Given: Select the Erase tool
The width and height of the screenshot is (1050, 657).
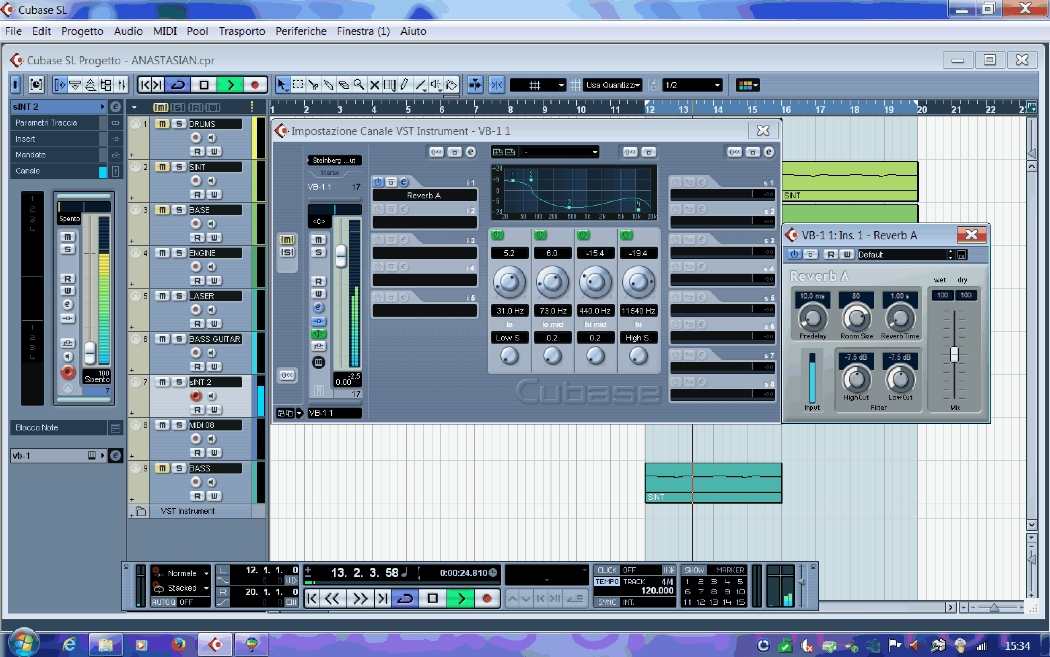Looking at the screenshot, I should (344, 85).
